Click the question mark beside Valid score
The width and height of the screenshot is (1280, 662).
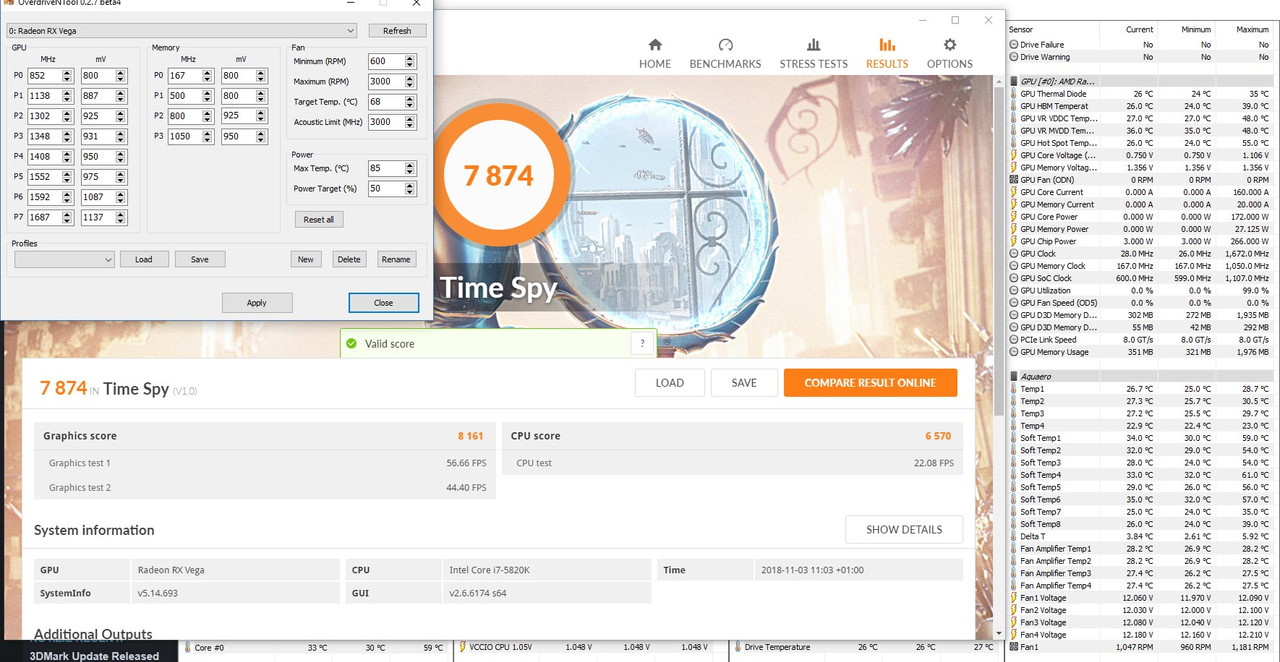click(643, 343)
